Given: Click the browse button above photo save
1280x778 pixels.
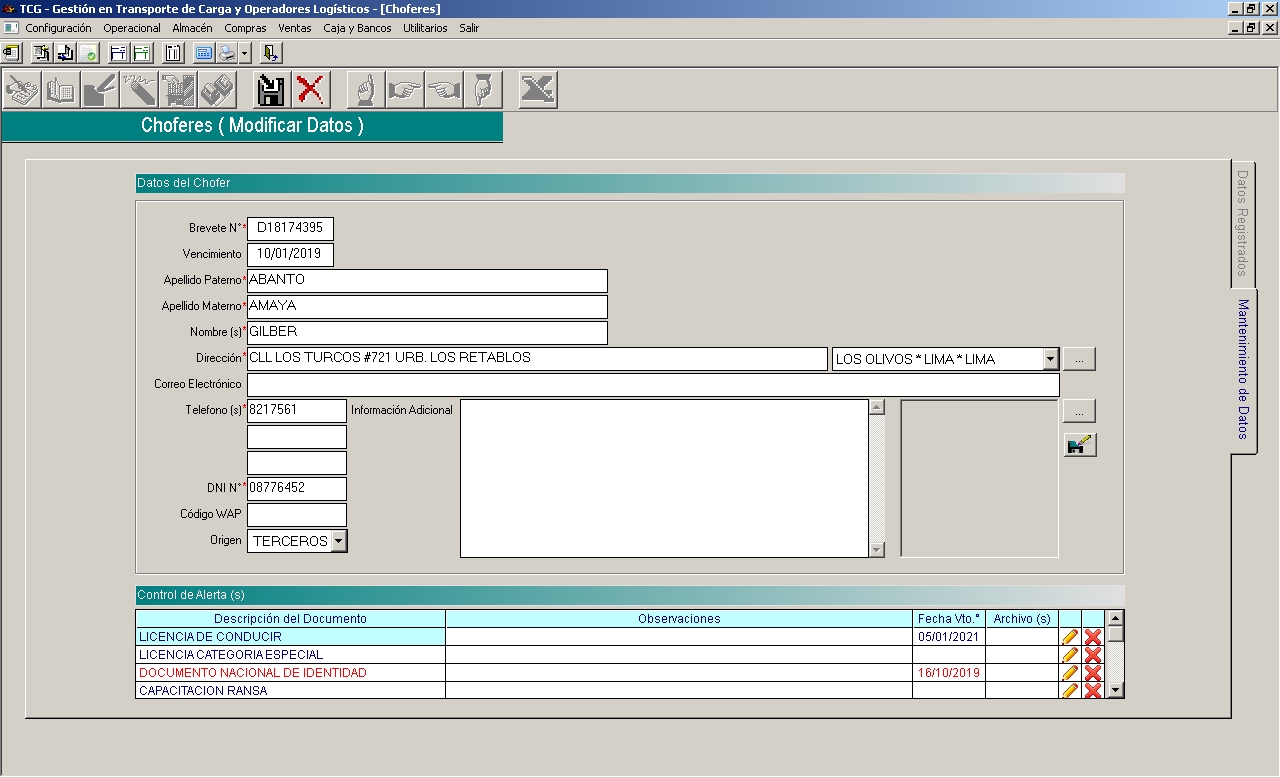Looking at the screenshot, I should click(x=1079, y=411).
